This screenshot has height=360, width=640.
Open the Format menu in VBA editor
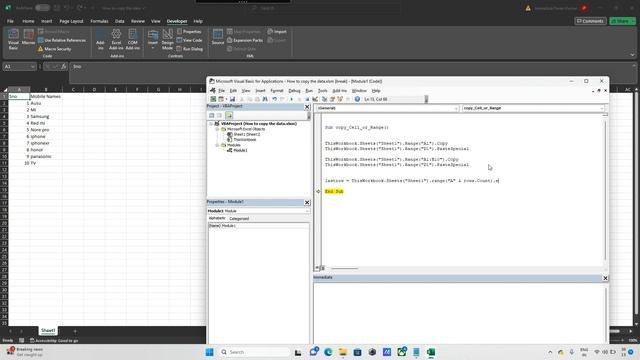click(x=276, y=91)
